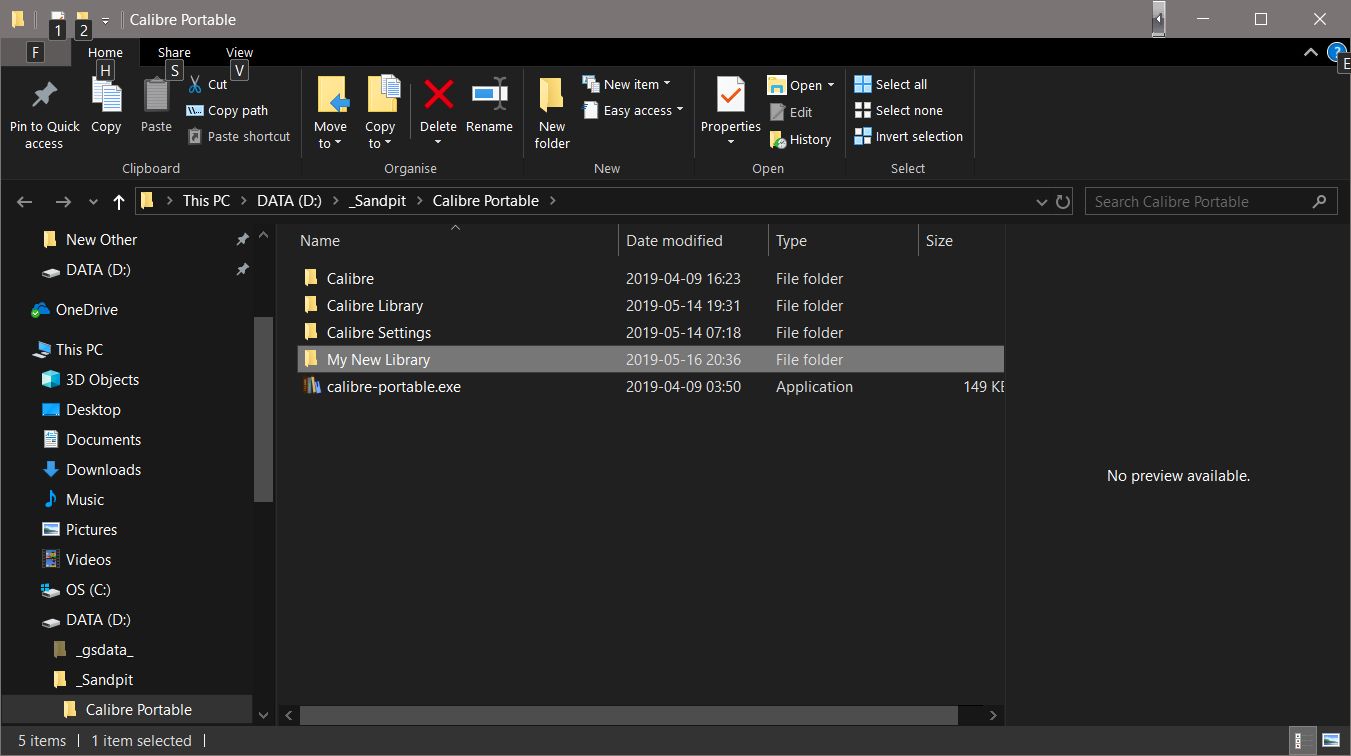The image size is (1351, 756).
Task: Cut the selected item with scissors icon
Action: point(195,85)
